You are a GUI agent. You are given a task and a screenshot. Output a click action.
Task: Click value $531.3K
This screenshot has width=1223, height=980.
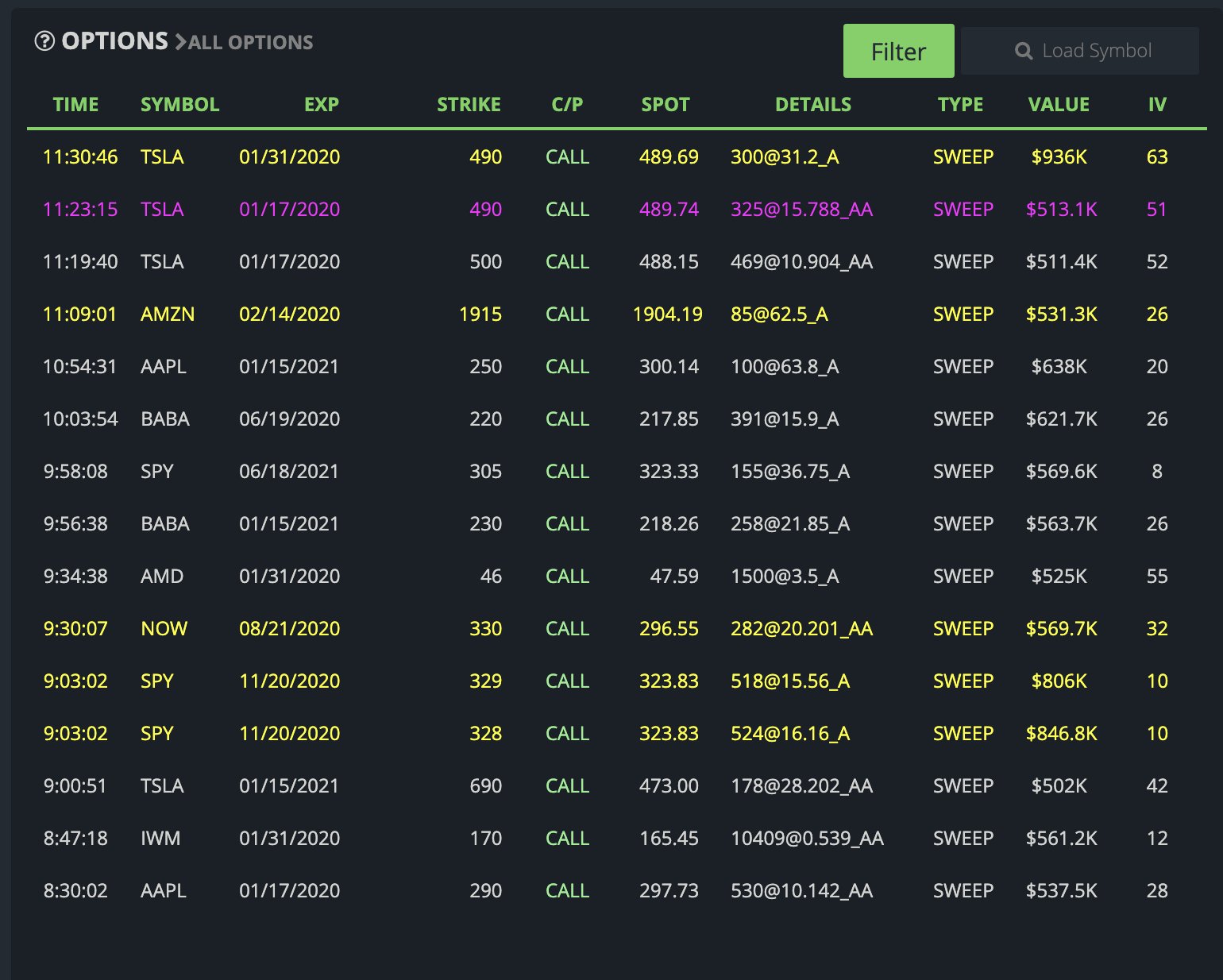click(1061, 314)
